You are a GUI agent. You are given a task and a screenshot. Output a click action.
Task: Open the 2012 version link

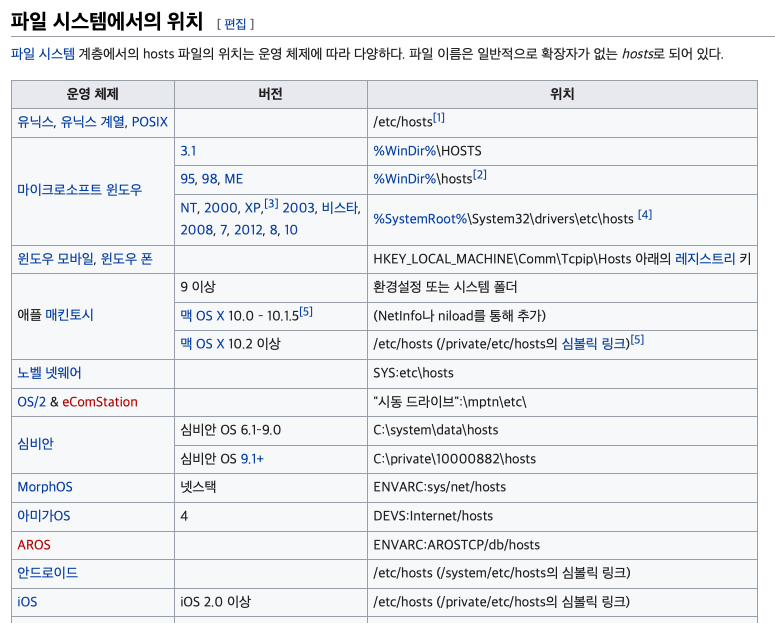(248, 230)
